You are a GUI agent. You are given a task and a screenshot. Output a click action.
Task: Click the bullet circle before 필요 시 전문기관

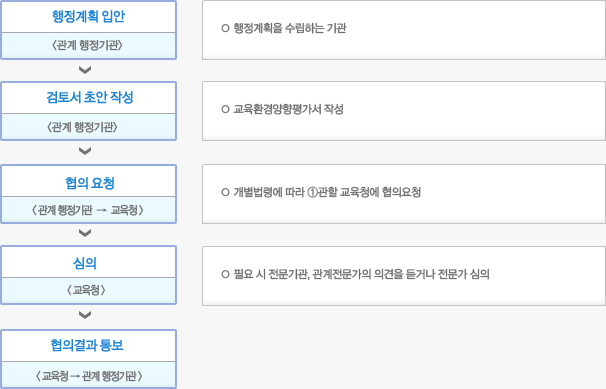click(225, 274)
